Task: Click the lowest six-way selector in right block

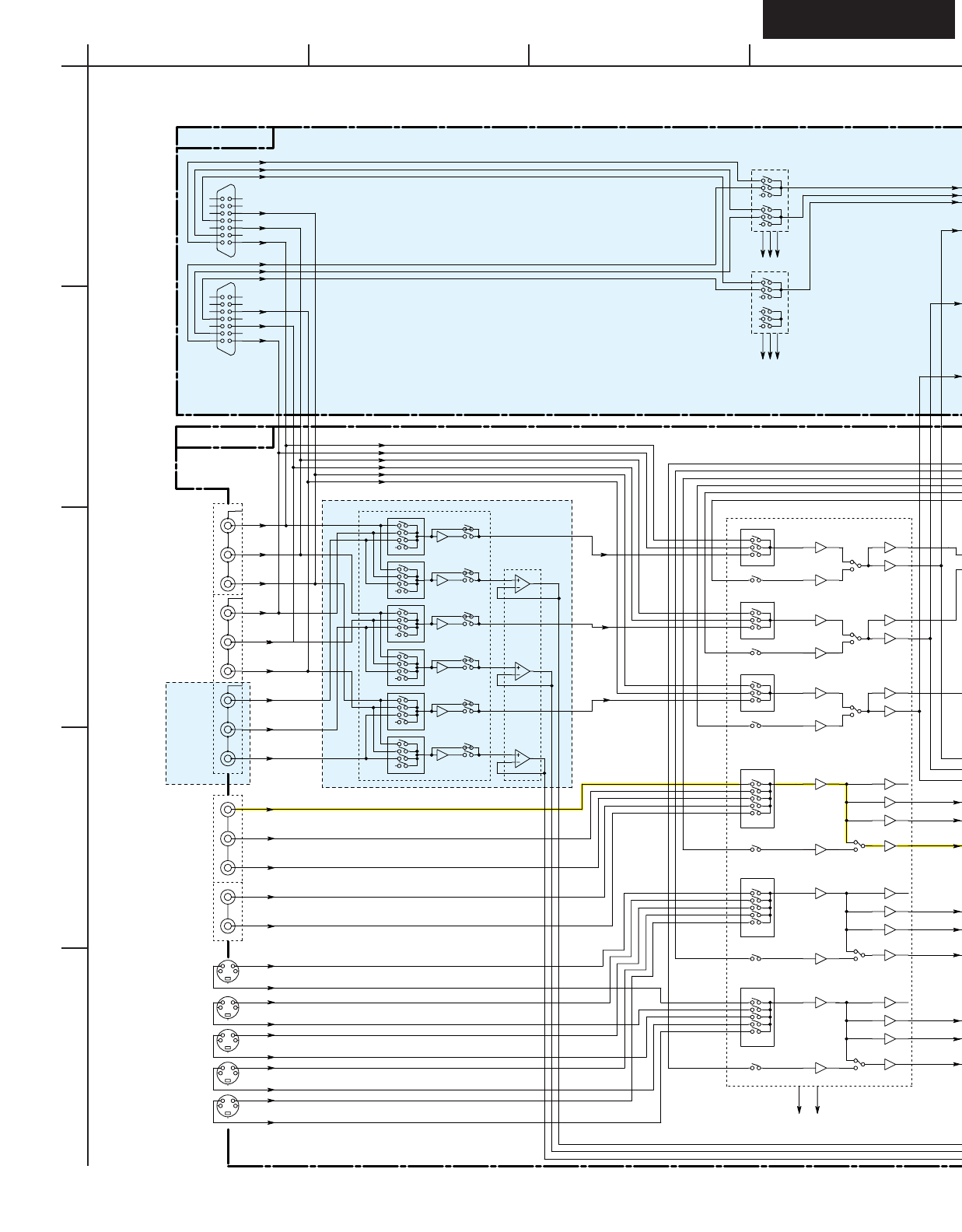Action: pos(757,1017)
